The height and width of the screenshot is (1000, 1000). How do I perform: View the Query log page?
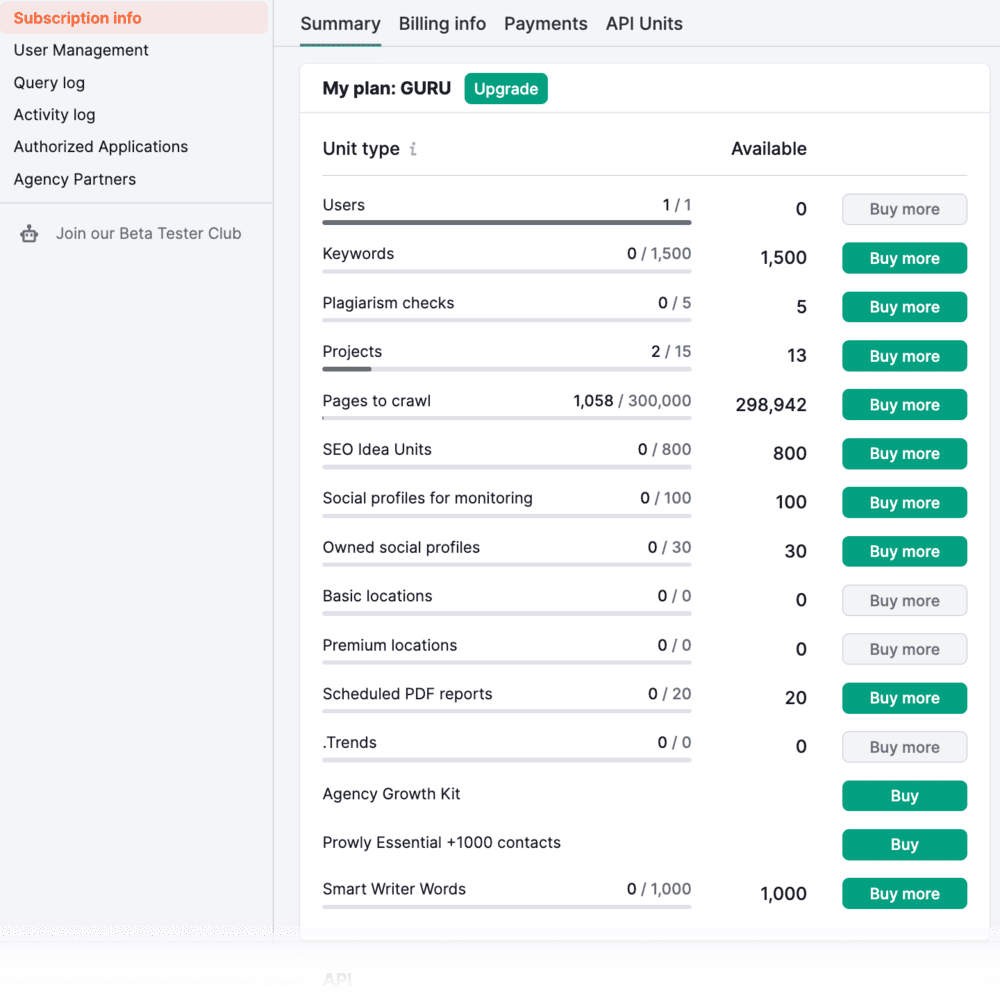point(49,82)
